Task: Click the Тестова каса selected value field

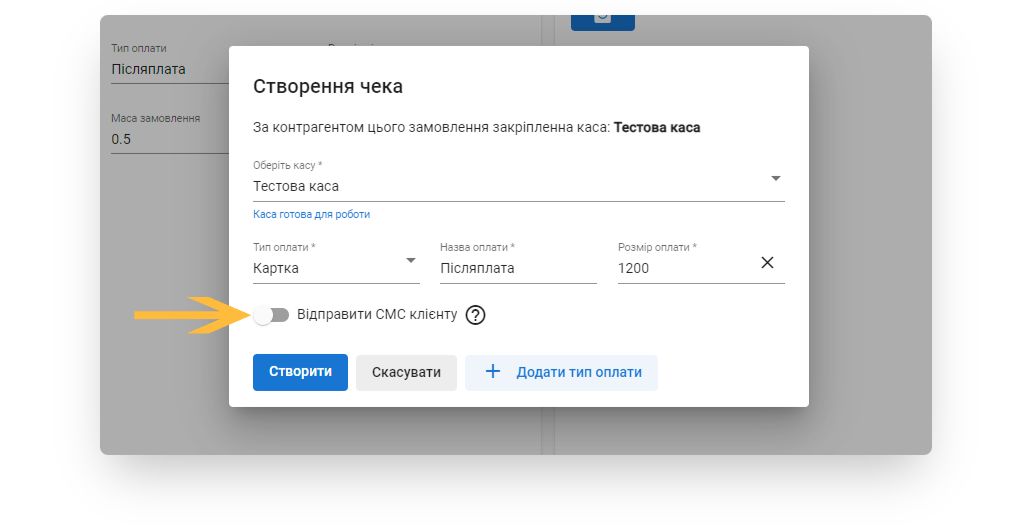Action: (x=500, y=186)
